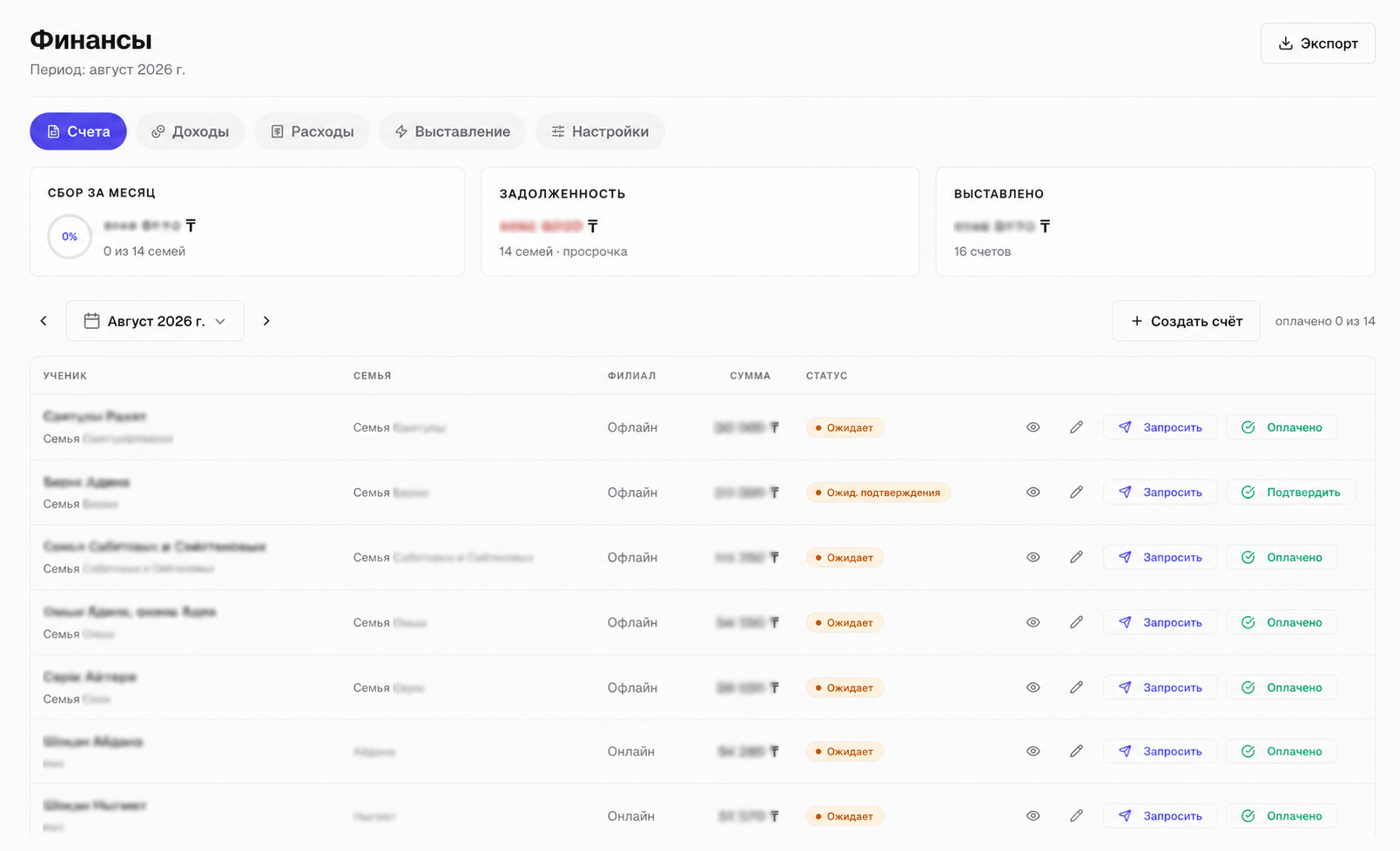Click the '14 семей · просрочка' text
The height and width of the screenshot is (851, 1400).
(563, 251)
